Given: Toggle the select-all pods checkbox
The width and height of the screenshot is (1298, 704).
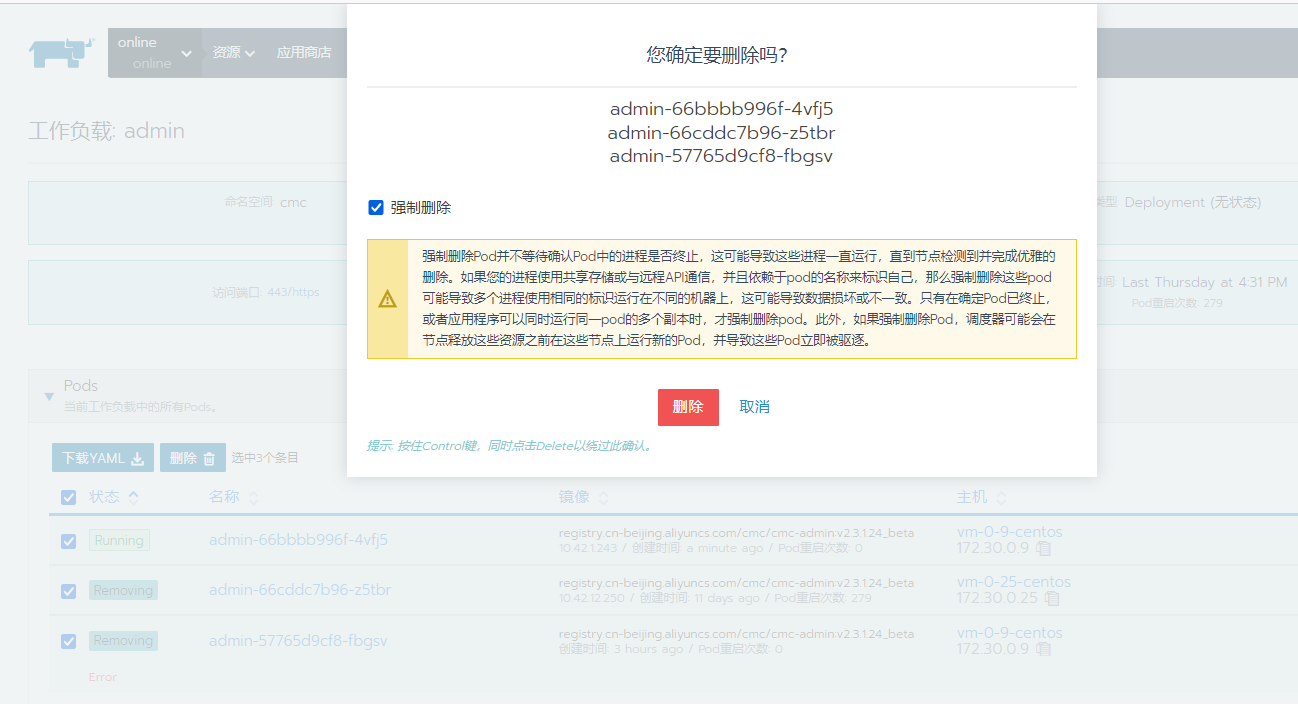Looking at the screenshot, I should 68,497.
